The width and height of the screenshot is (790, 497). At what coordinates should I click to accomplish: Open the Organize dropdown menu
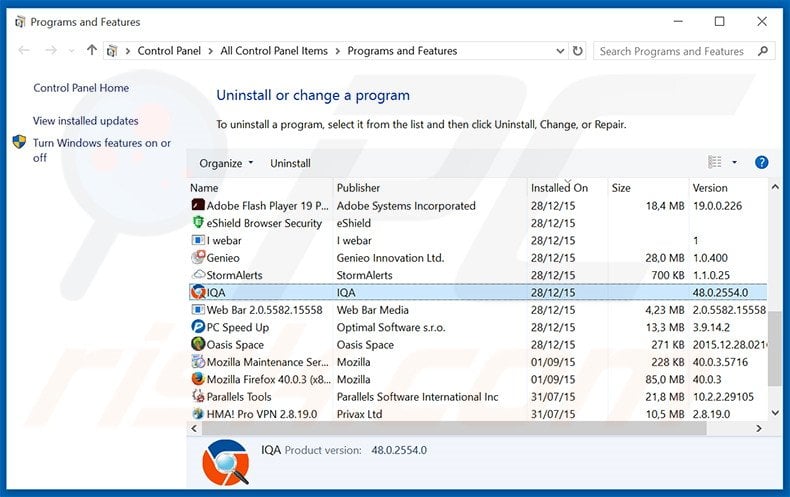point(226,163)
